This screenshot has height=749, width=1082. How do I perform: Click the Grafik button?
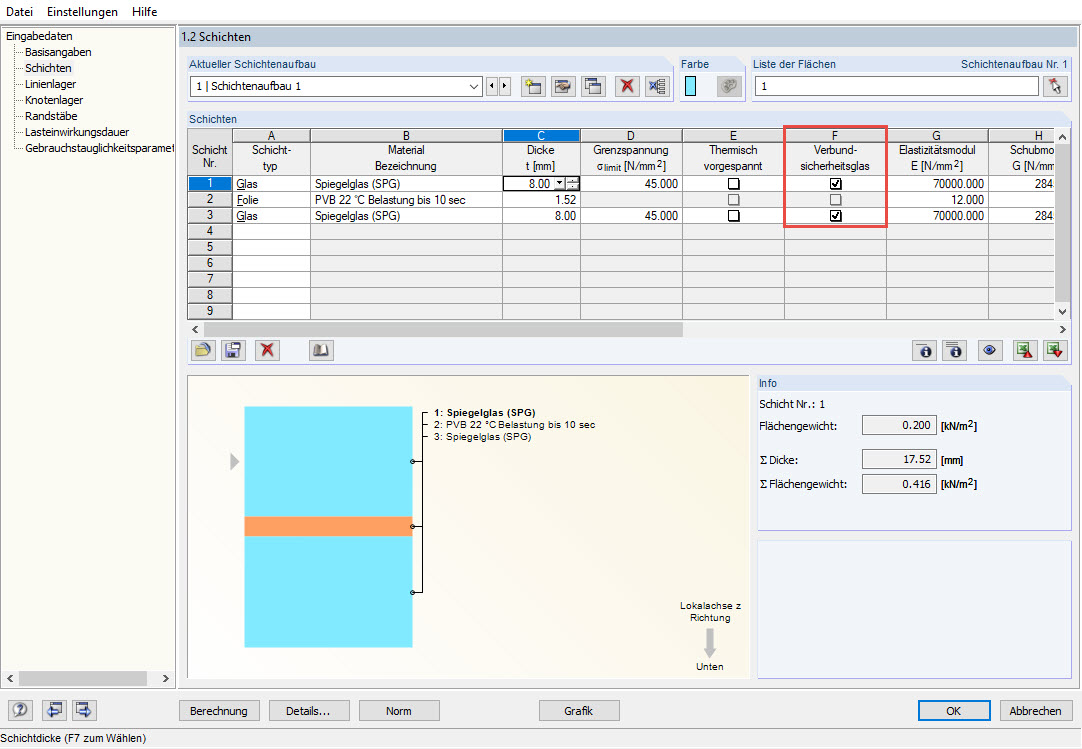click(578, 710)
